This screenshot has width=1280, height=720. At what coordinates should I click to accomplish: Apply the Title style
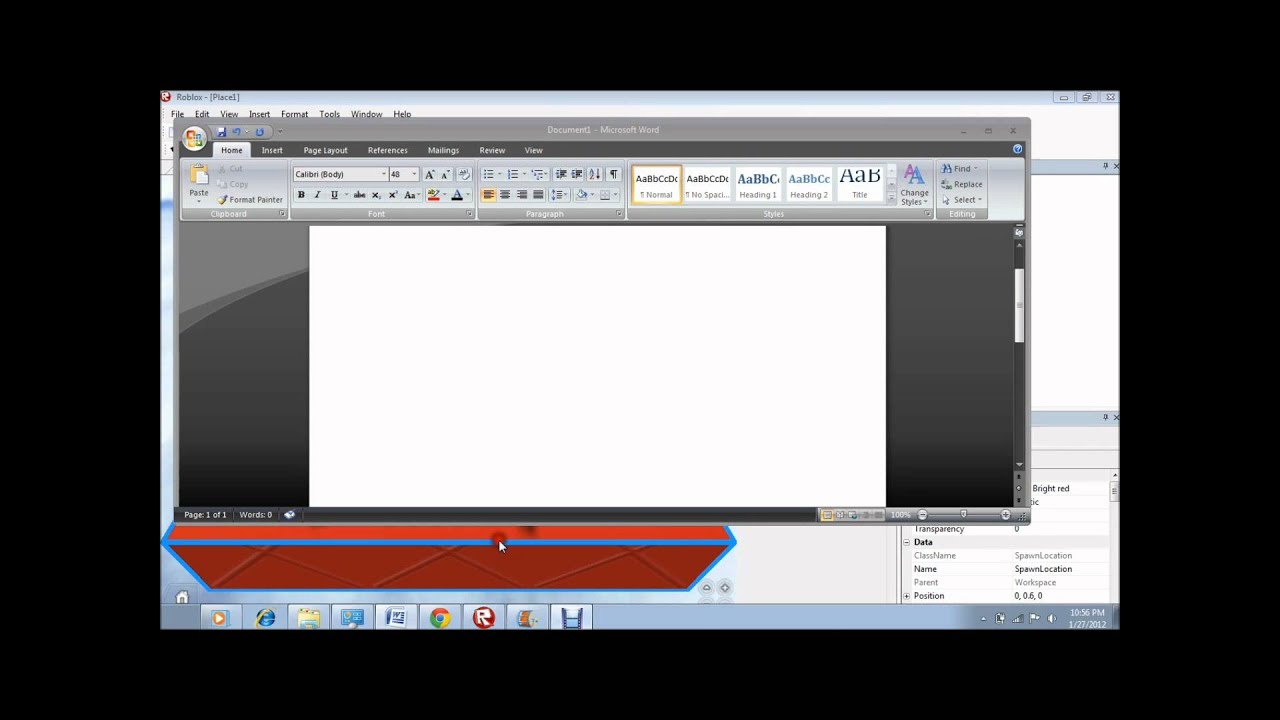coord(859,184)
